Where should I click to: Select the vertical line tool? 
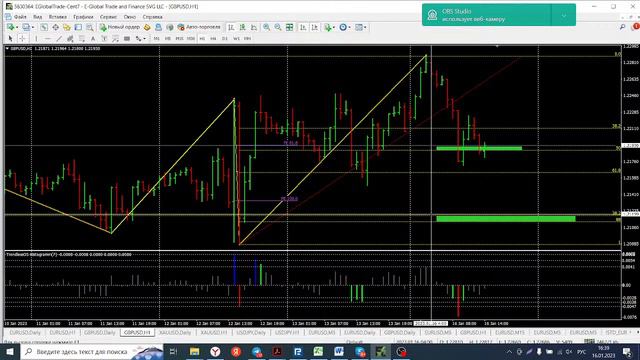click(36, 38)
